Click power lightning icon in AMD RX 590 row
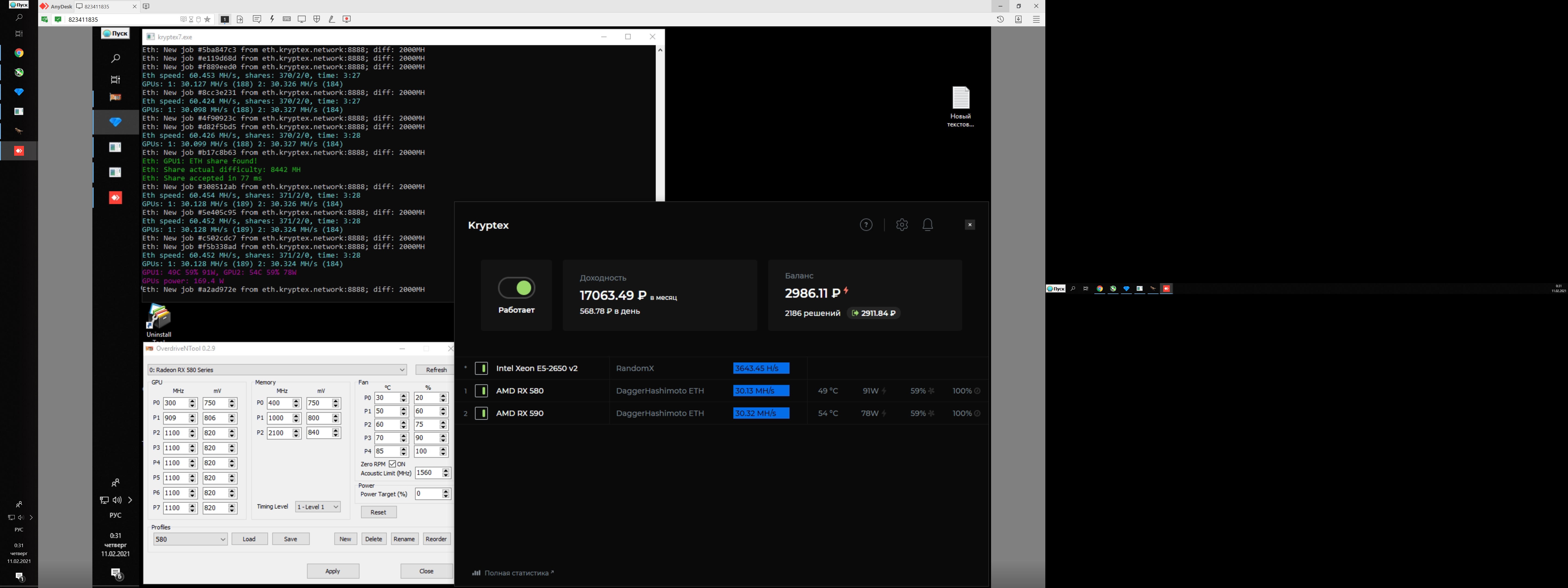Viewport: 1568px width, 588px height. [884, 413]
